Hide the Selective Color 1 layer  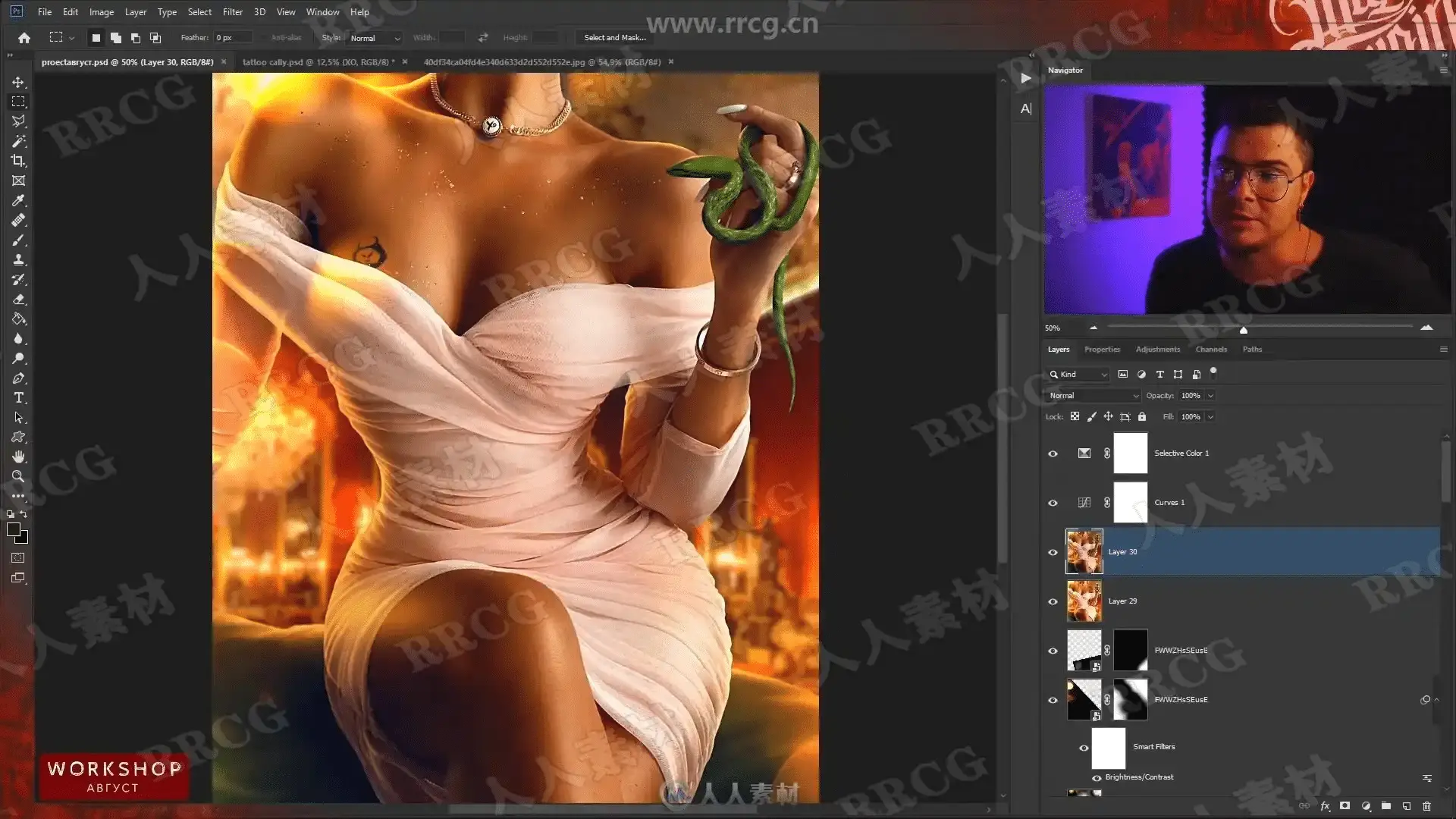[1053, 453]
